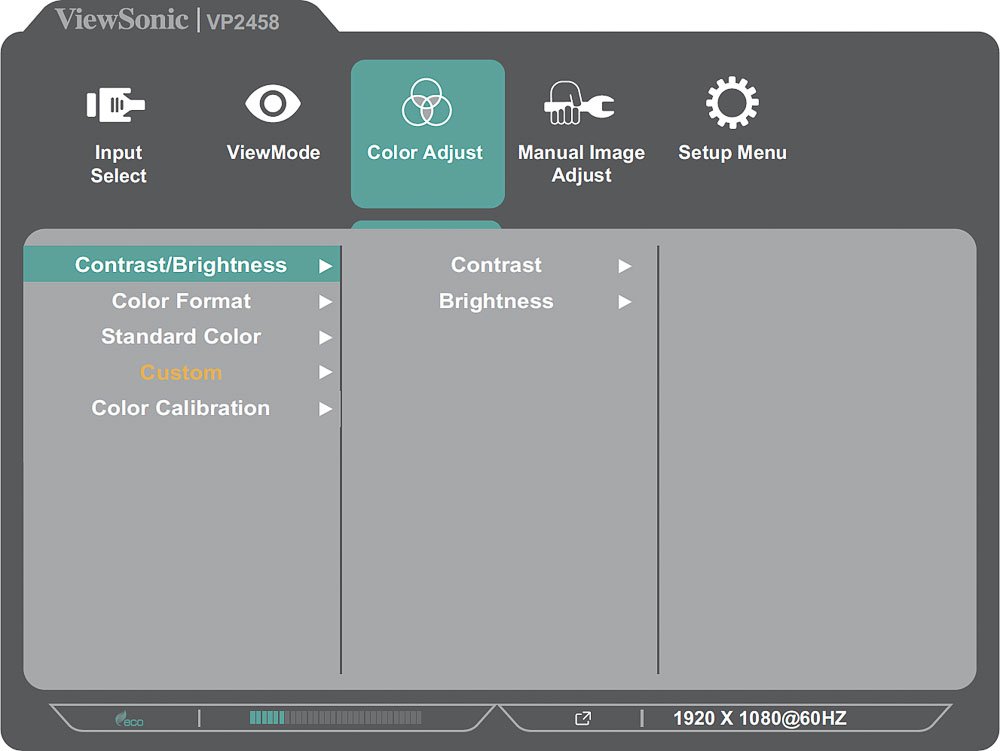Open the Setup Menu gear icon
Image resolution: width=1000 pixels, height=751 pixels.
click(732, 104)
